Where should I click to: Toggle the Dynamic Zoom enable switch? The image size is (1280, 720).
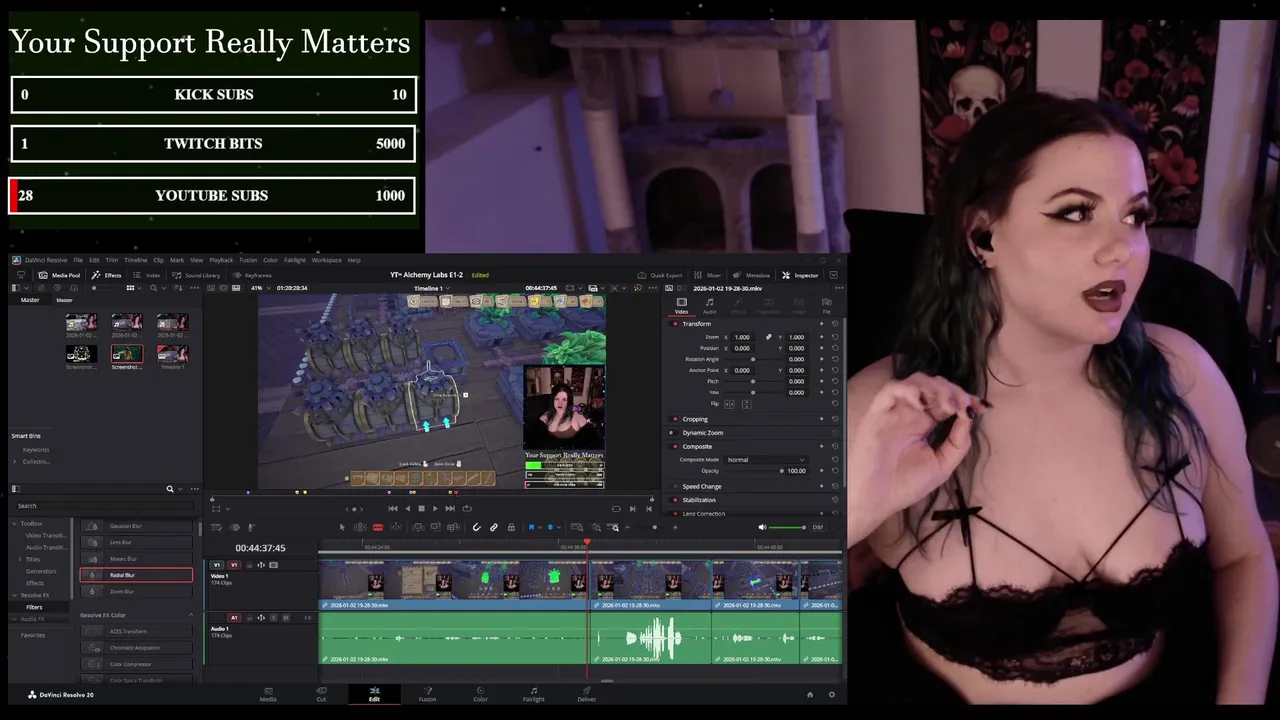pyautogui.click(x=675, y=433)
